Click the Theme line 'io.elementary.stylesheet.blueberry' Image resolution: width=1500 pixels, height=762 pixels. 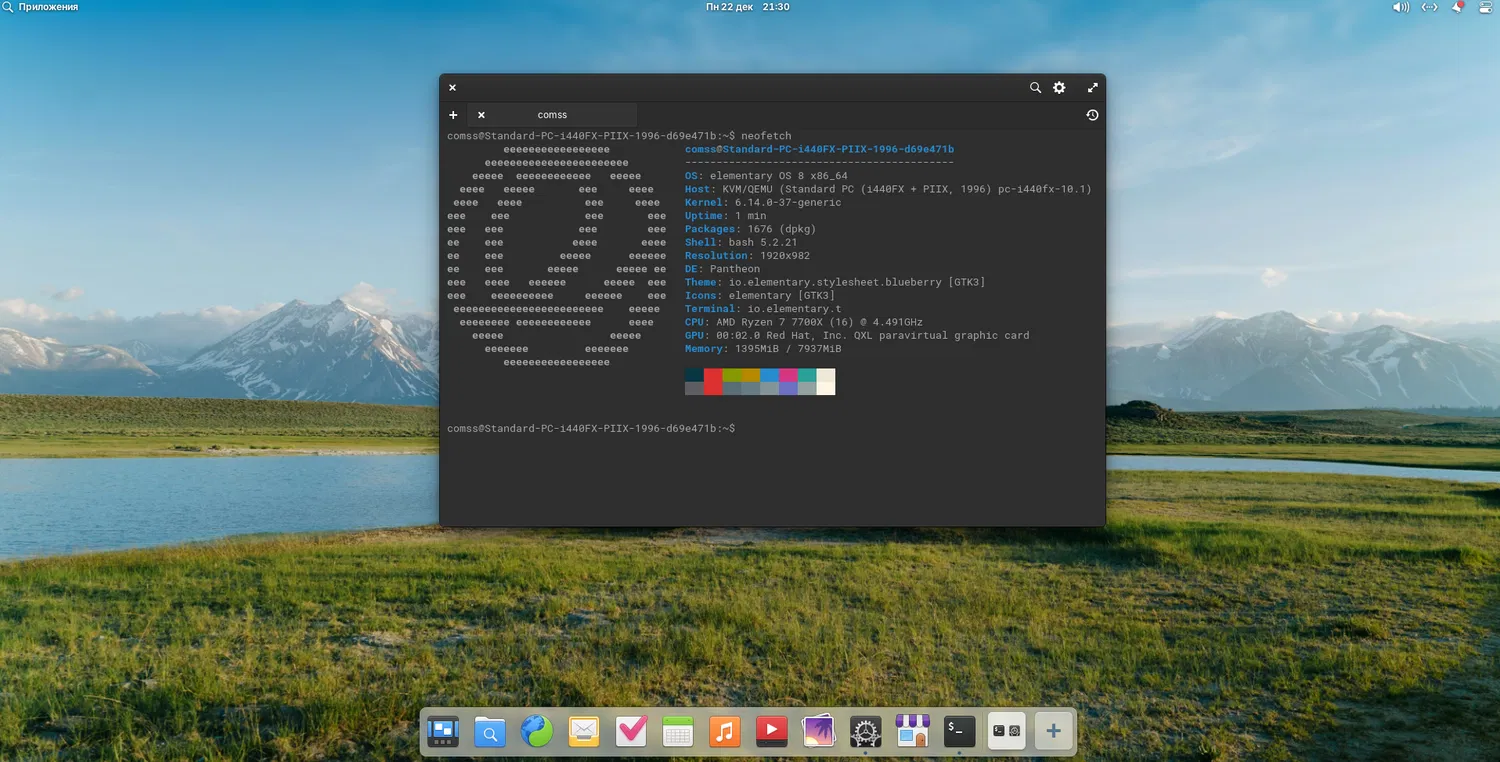pos(835,282)
